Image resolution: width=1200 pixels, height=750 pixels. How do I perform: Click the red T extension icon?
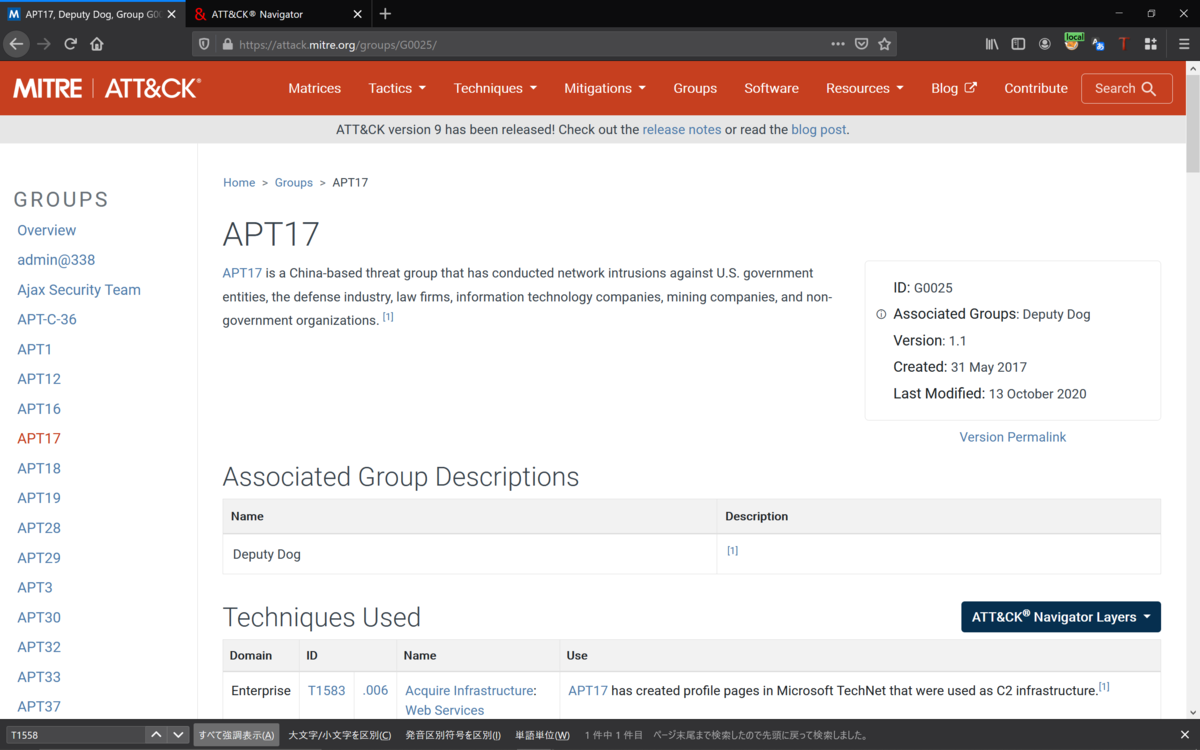point(1124,44)
